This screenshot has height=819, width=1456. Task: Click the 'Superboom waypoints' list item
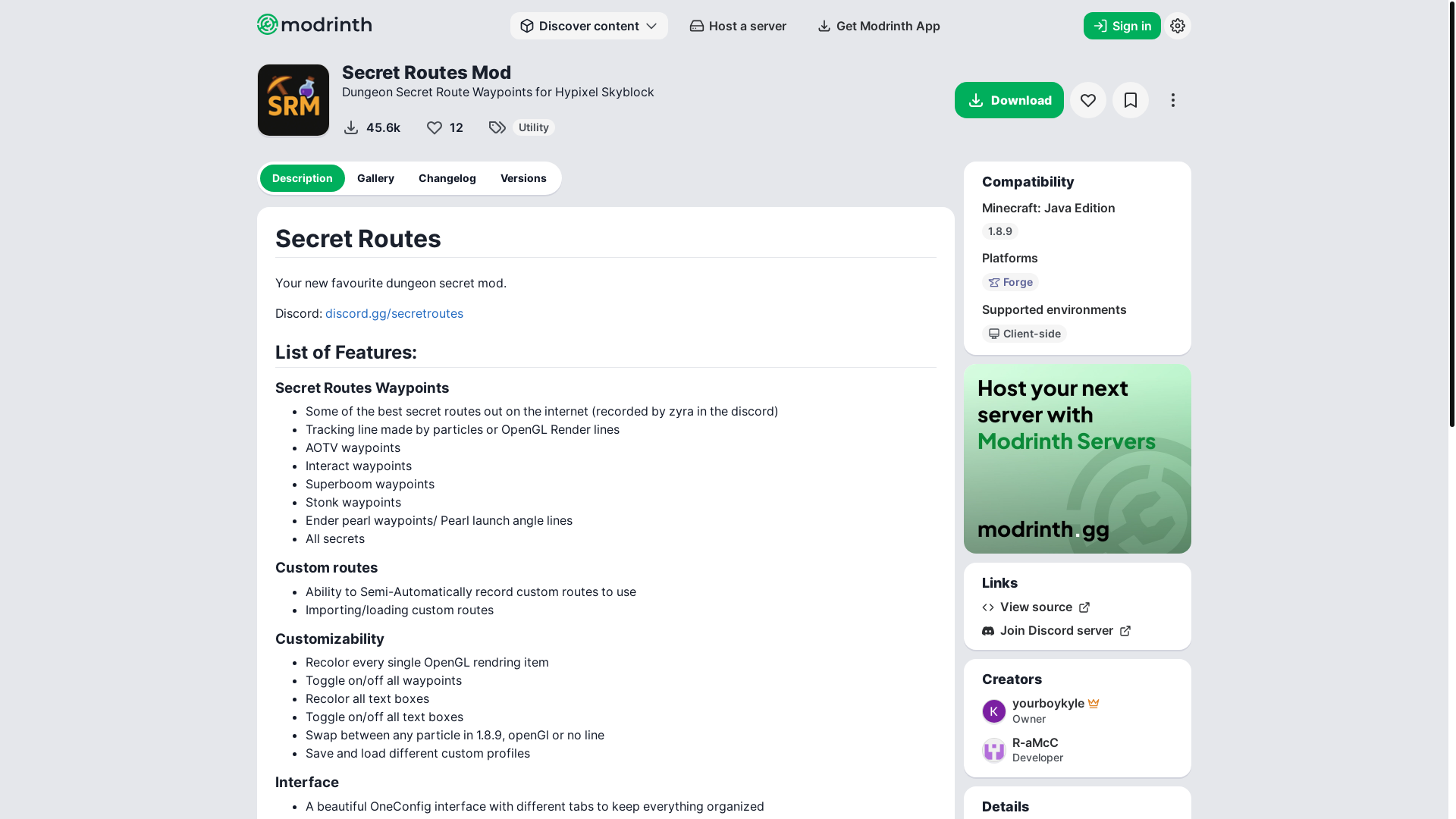point(370,484)
